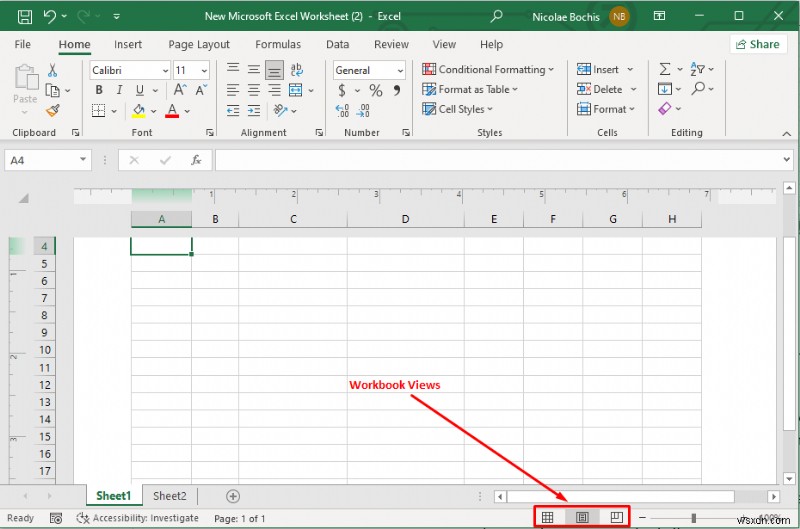Image resolution: width=800 pixels, height=529 pixels.
Task: Toggle Center horizontal text alignment
Action: 254,90
